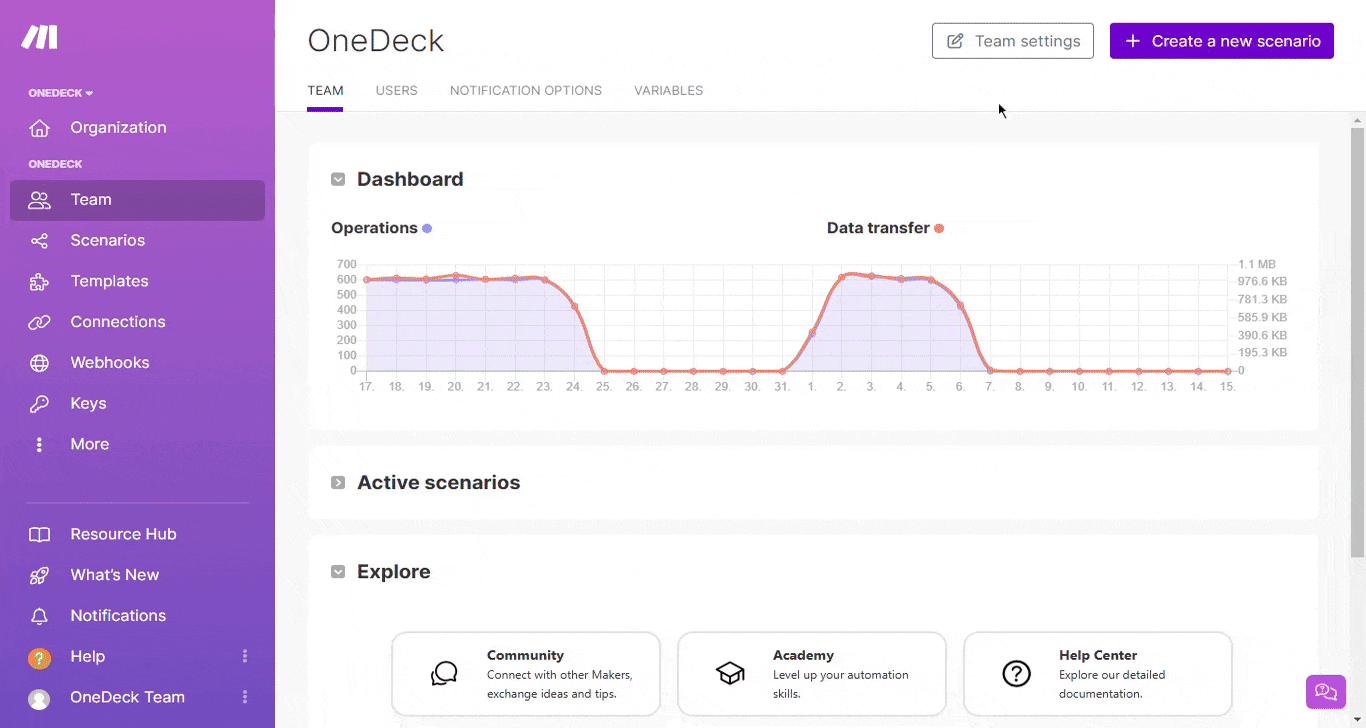The width and height of the screenshot is (1366, 728).
Task: Click the Webhooks globe icon
Action: [x=39, y=363]
